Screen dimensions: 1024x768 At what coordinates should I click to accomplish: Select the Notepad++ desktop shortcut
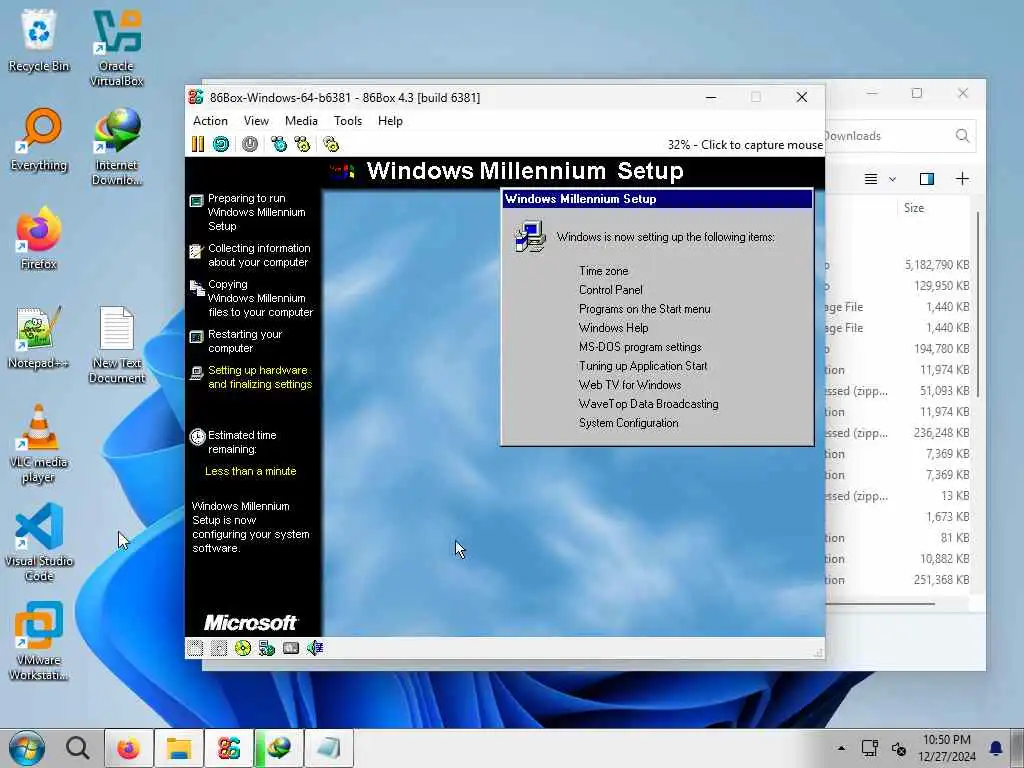click(x=39, y=338)
